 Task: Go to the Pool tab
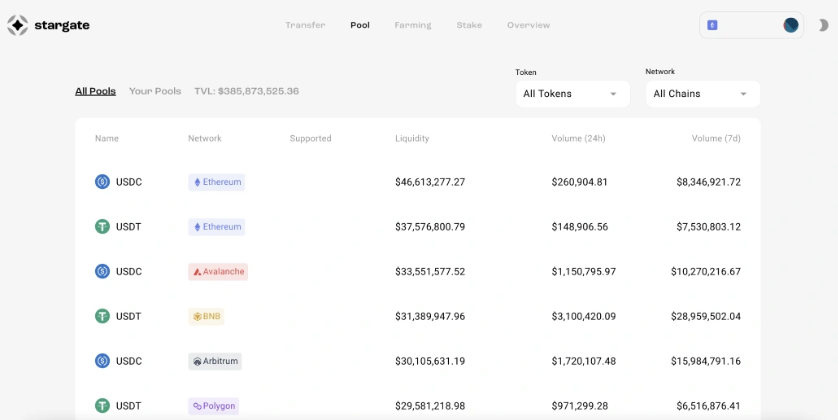pyautogui.click(x=360, y=25)
